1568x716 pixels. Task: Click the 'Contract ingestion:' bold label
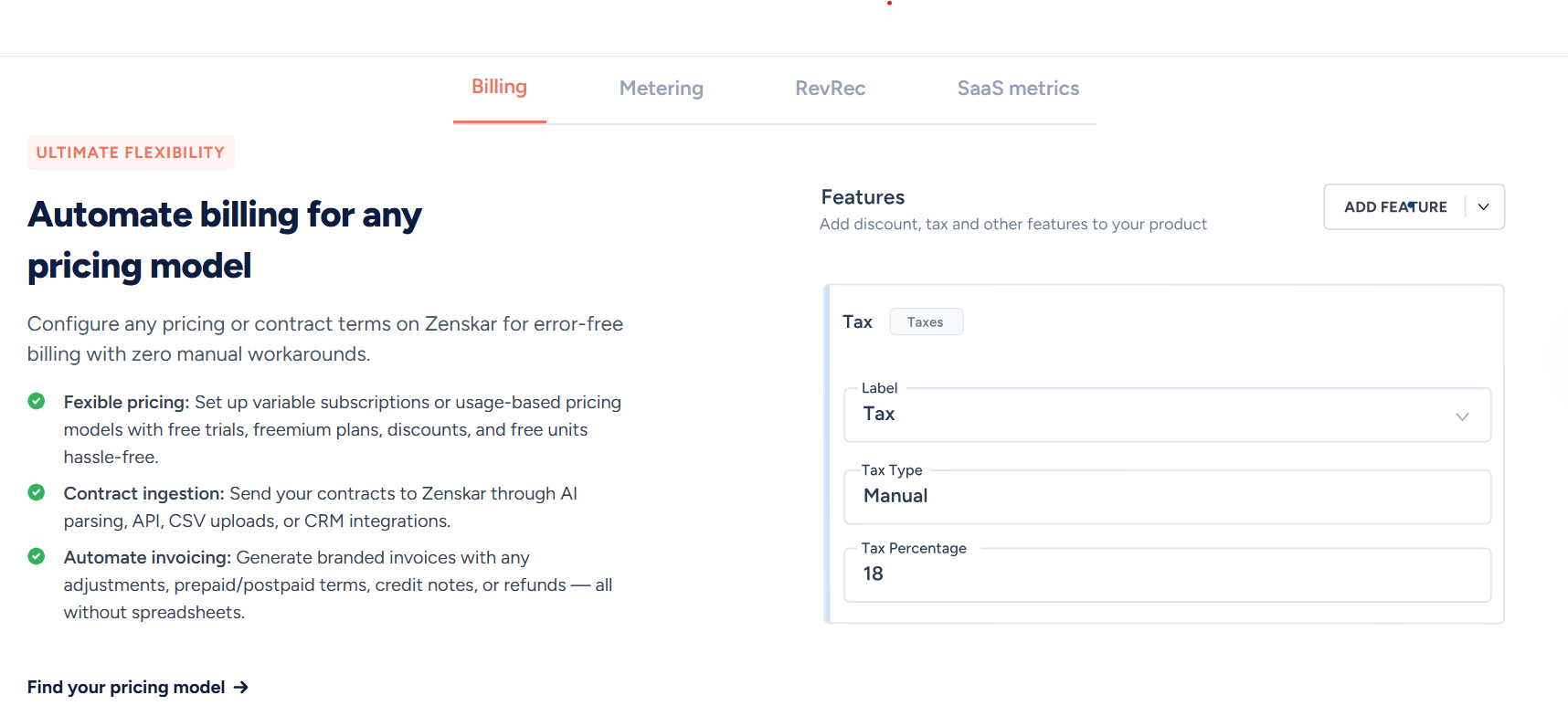(143, 494)
